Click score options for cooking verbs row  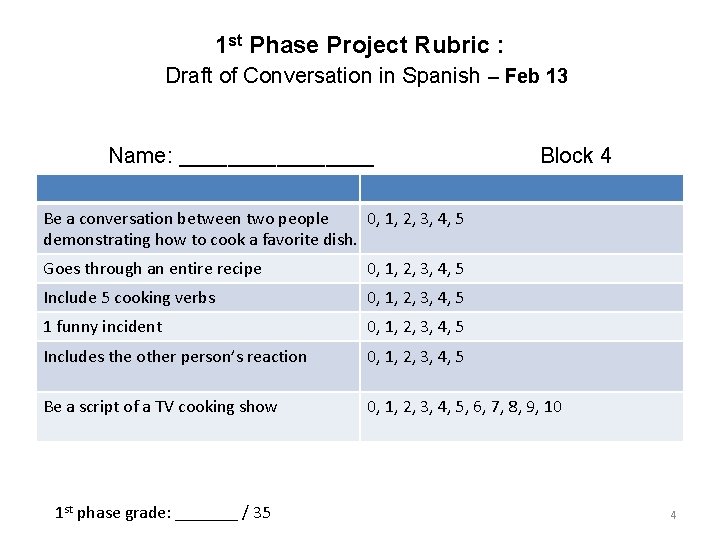pyautogui.click(x=415, y=297)
